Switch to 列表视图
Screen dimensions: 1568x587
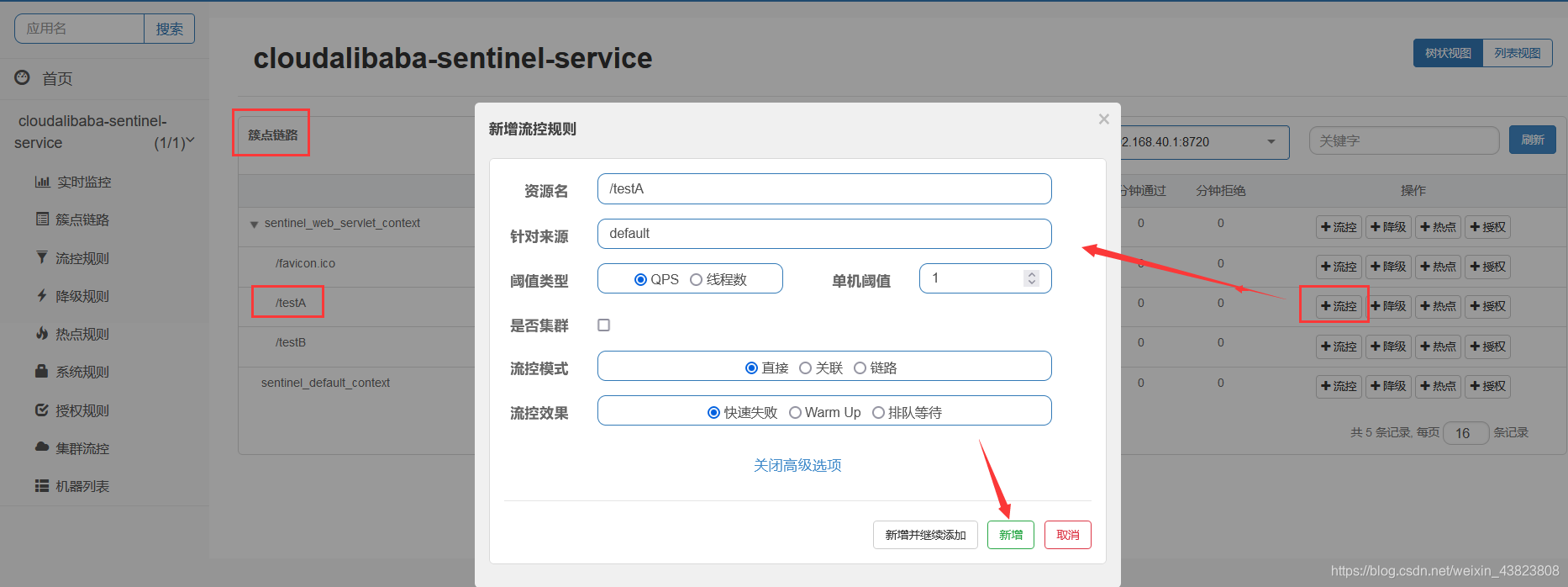pos(1518,53)
